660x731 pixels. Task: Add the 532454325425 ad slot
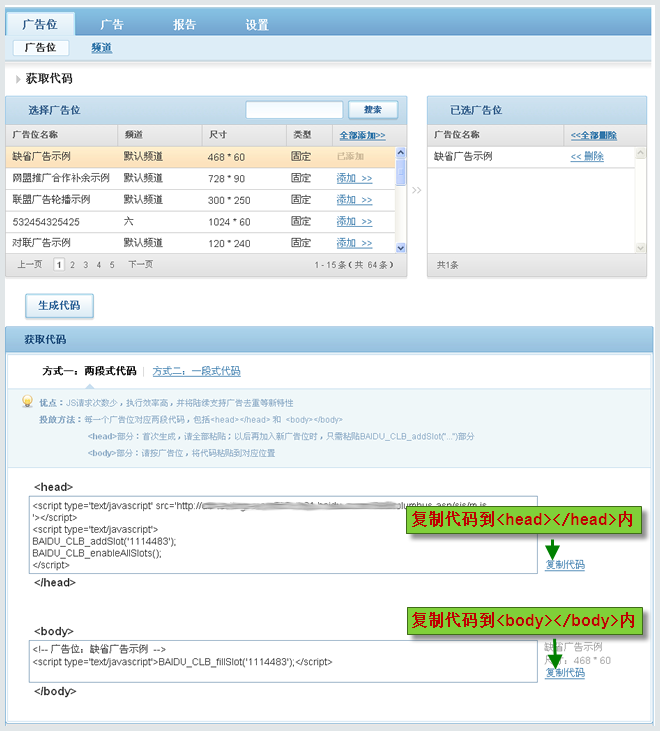pos(354,221)
